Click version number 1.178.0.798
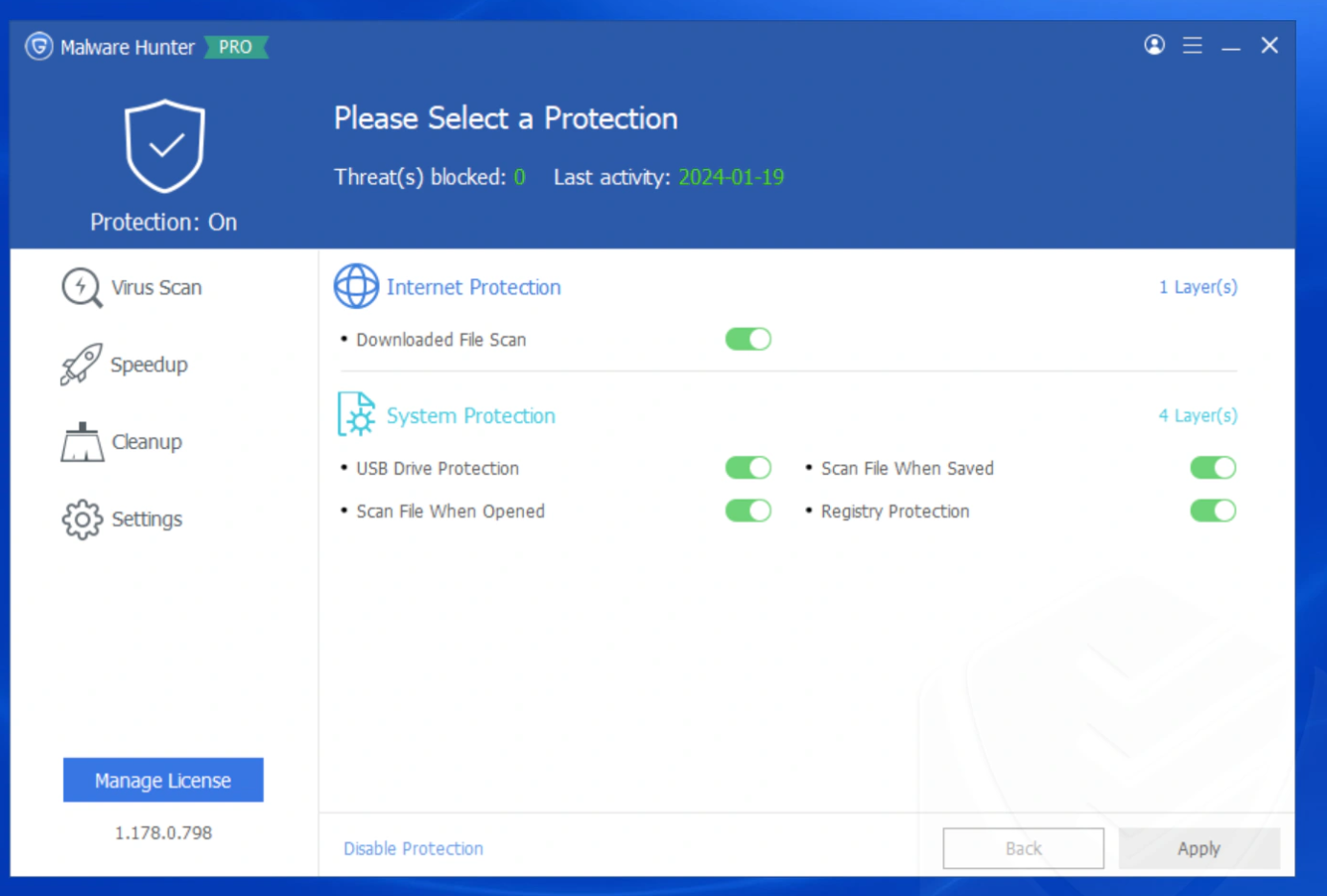The width and height of the screenshot is (1327, 896). (163, 833)
